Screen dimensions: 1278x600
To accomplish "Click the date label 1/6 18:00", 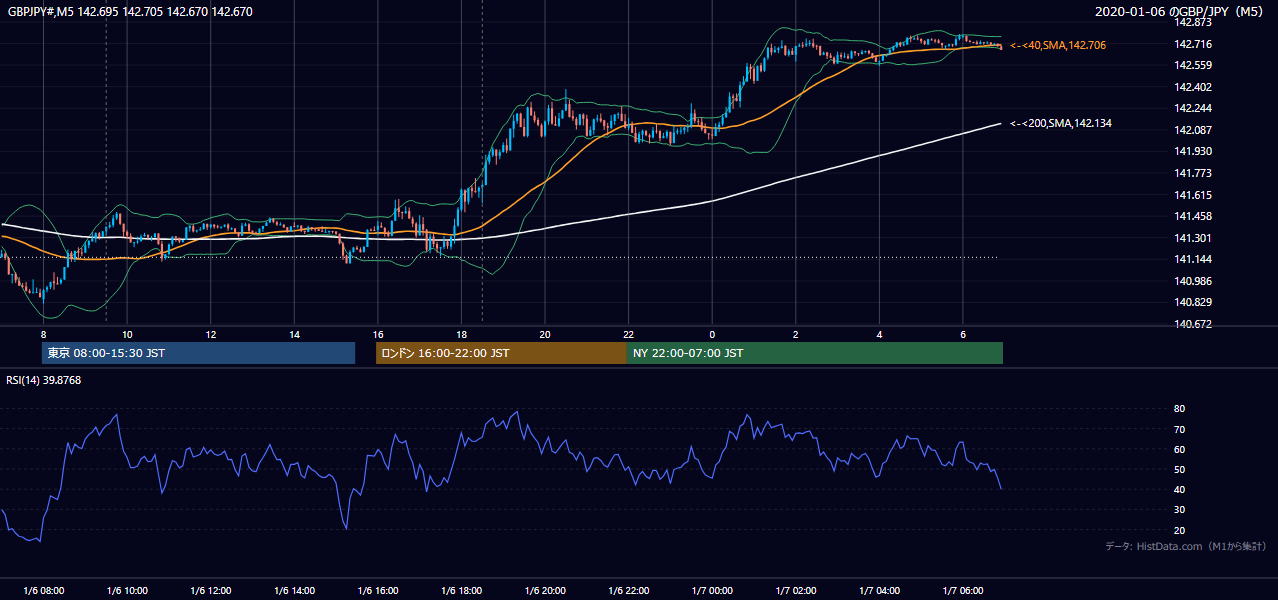I will (x=461, y=590).
